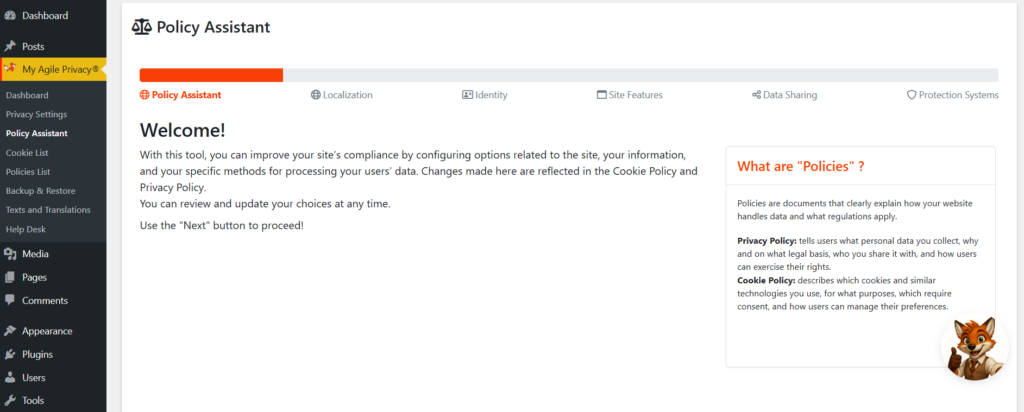Click the orange wizard progress bar
This screenshot has width=1024, height=412.
pyautogui.click(x=211, y=75)
